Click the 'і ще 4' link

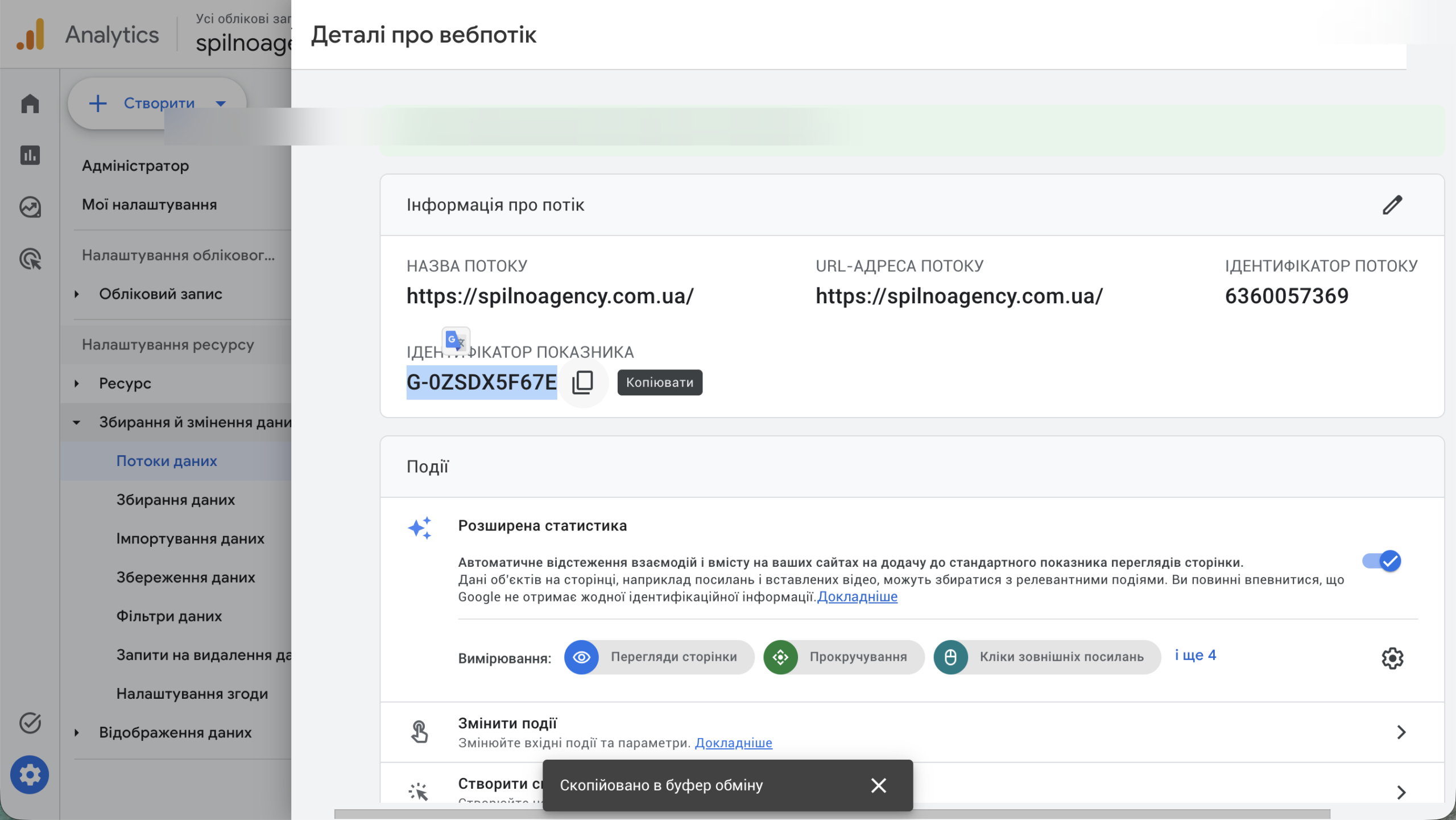[x=1196, y=655]
